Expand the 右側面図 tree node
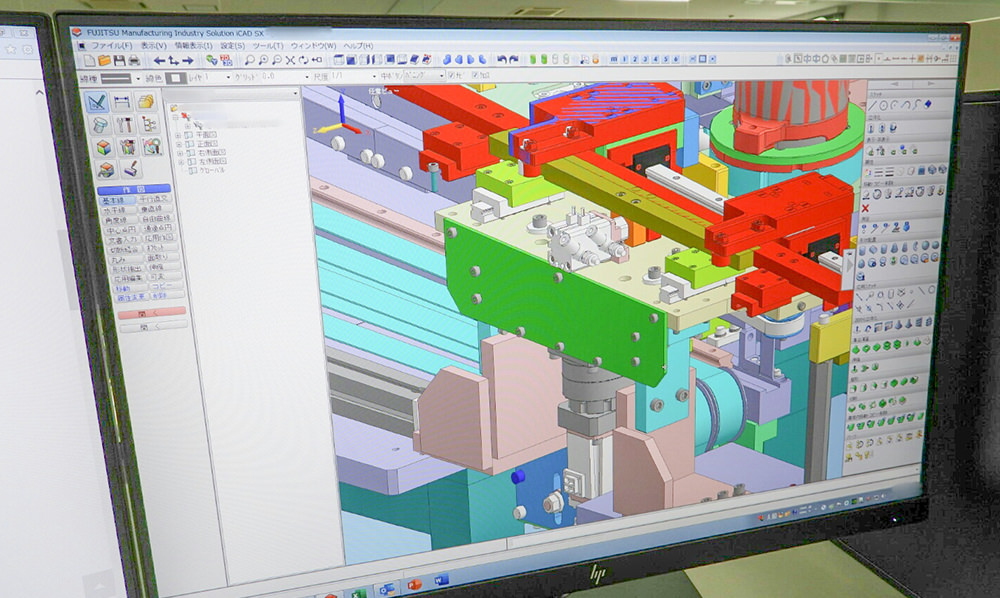1000x598 pixels. click(x=180, y=153)
